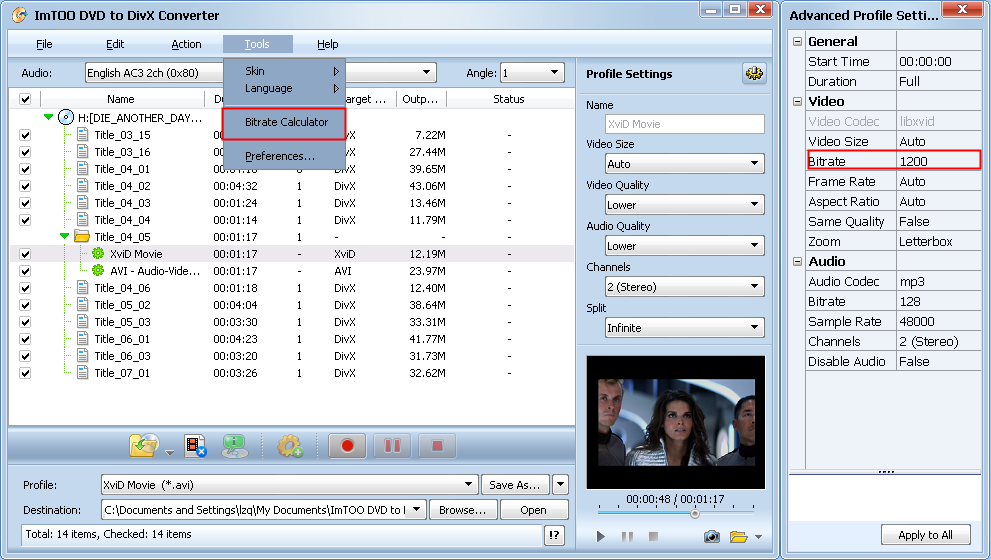
Task: Stop the preview video
Action: [654, 537]
